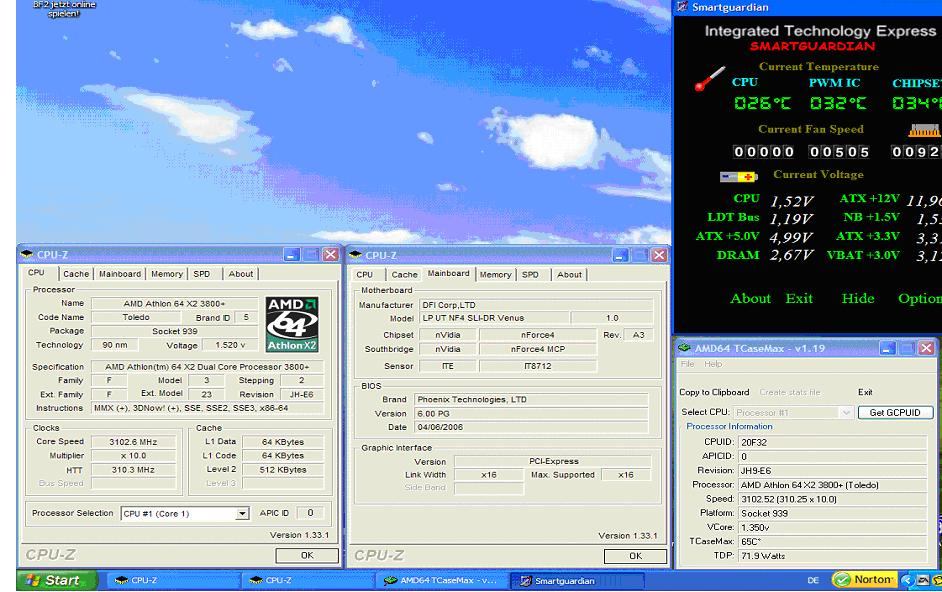The width and height of the screenshot is (942, 592).
Task: Click the Revision value JH-E6 in CPU-Z
Action: pyautogui.click(x=302, y=395)
